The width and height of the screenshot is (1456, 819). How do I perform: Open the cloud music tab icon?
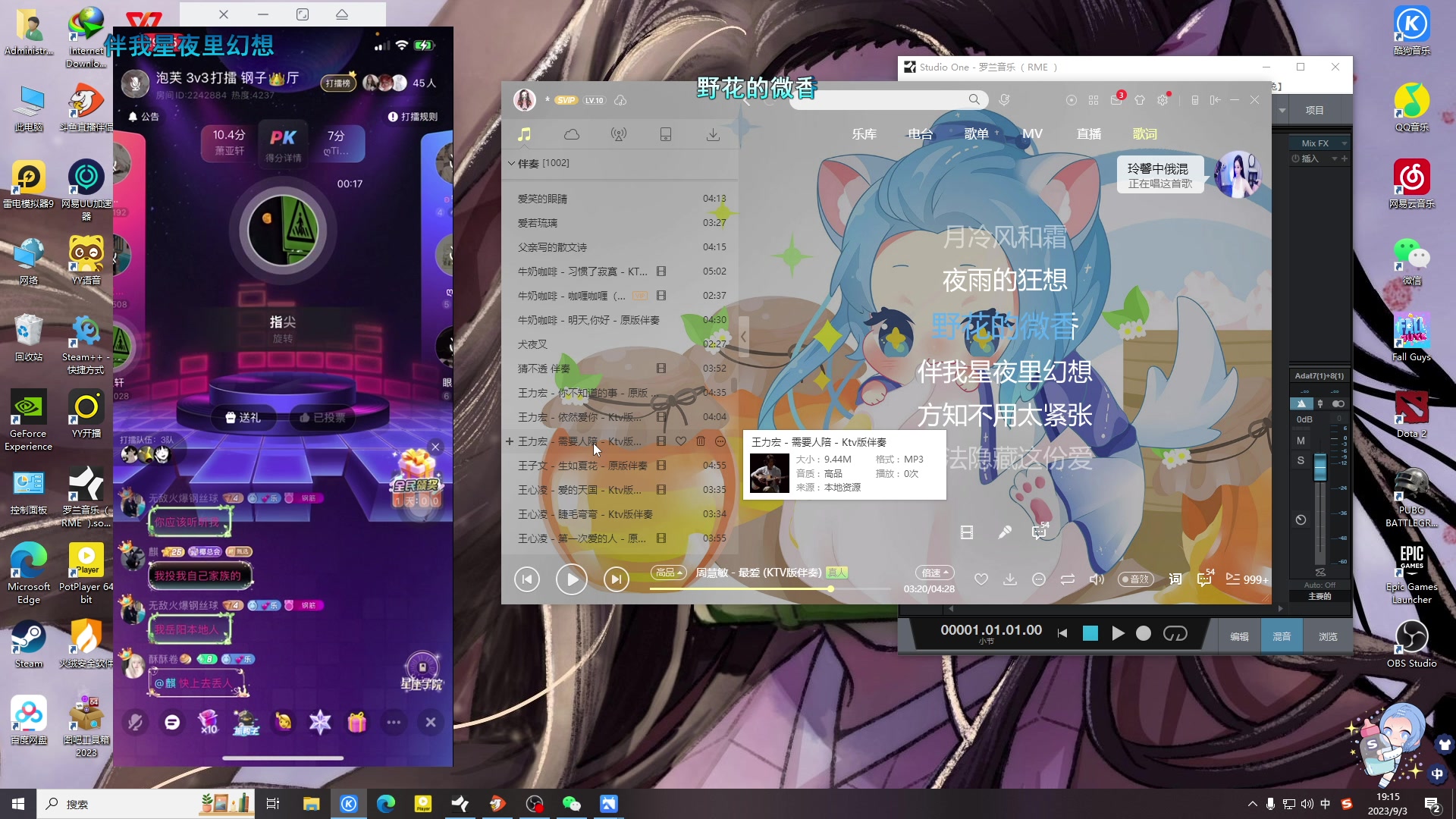click(x=572, y=134)
